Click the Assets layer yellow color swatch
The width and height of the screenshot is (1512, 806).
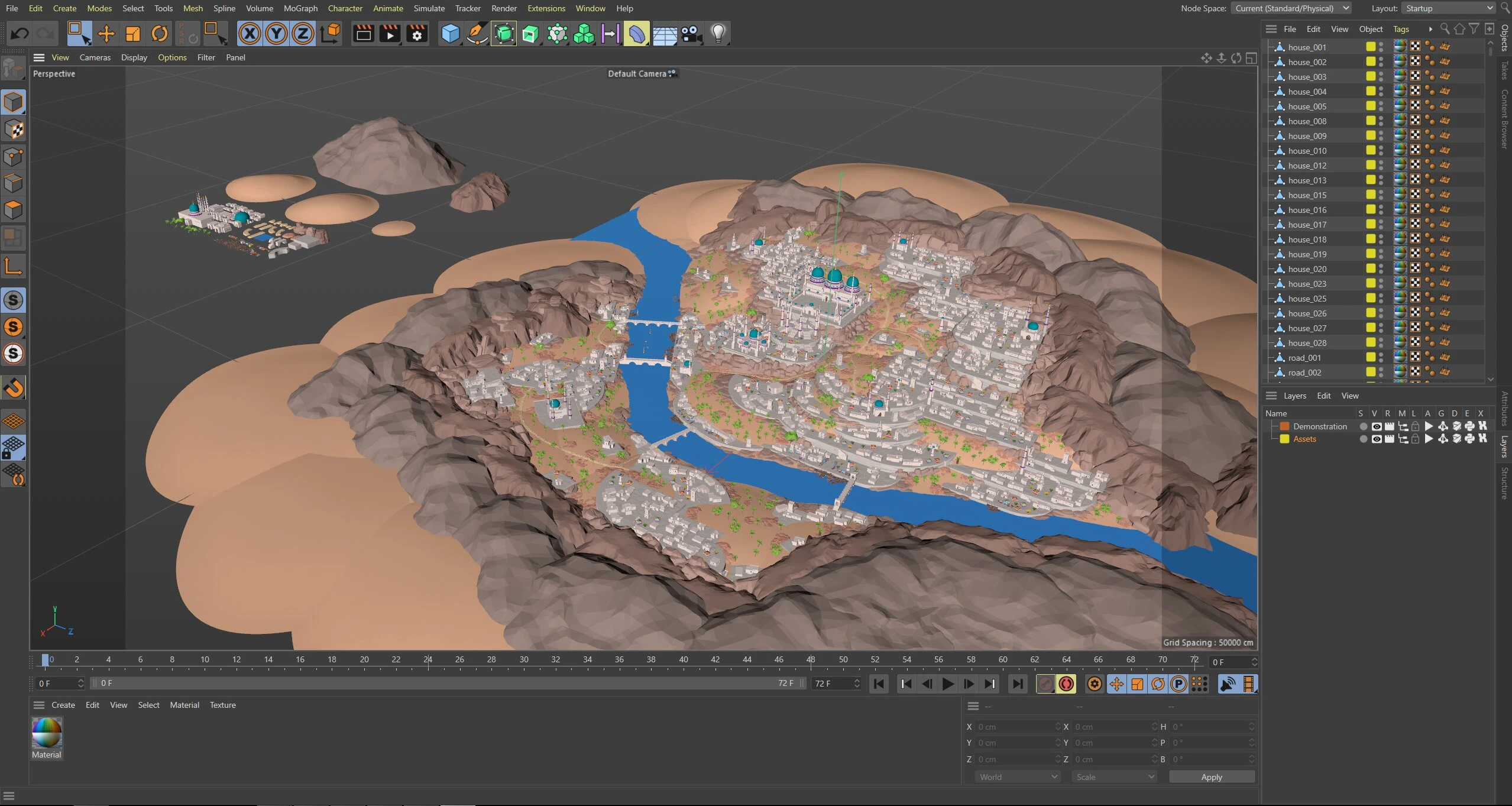point(1284,439)
